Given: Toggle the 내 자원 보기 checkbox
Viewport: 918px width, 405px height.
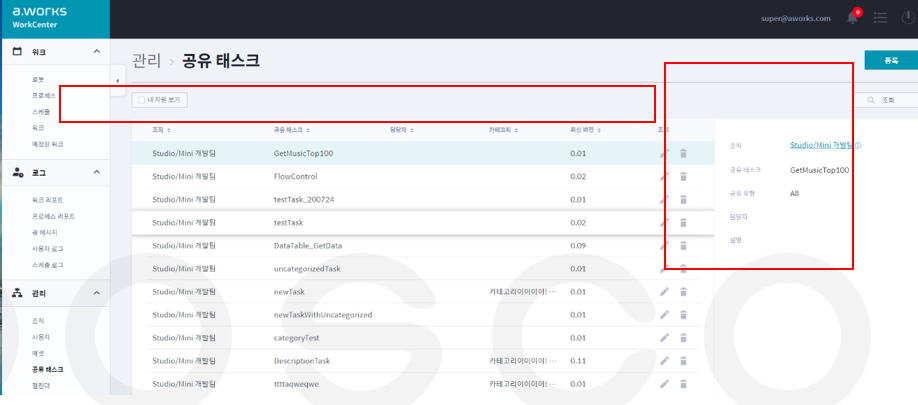Looking at the screenshot, I should 141,100.
